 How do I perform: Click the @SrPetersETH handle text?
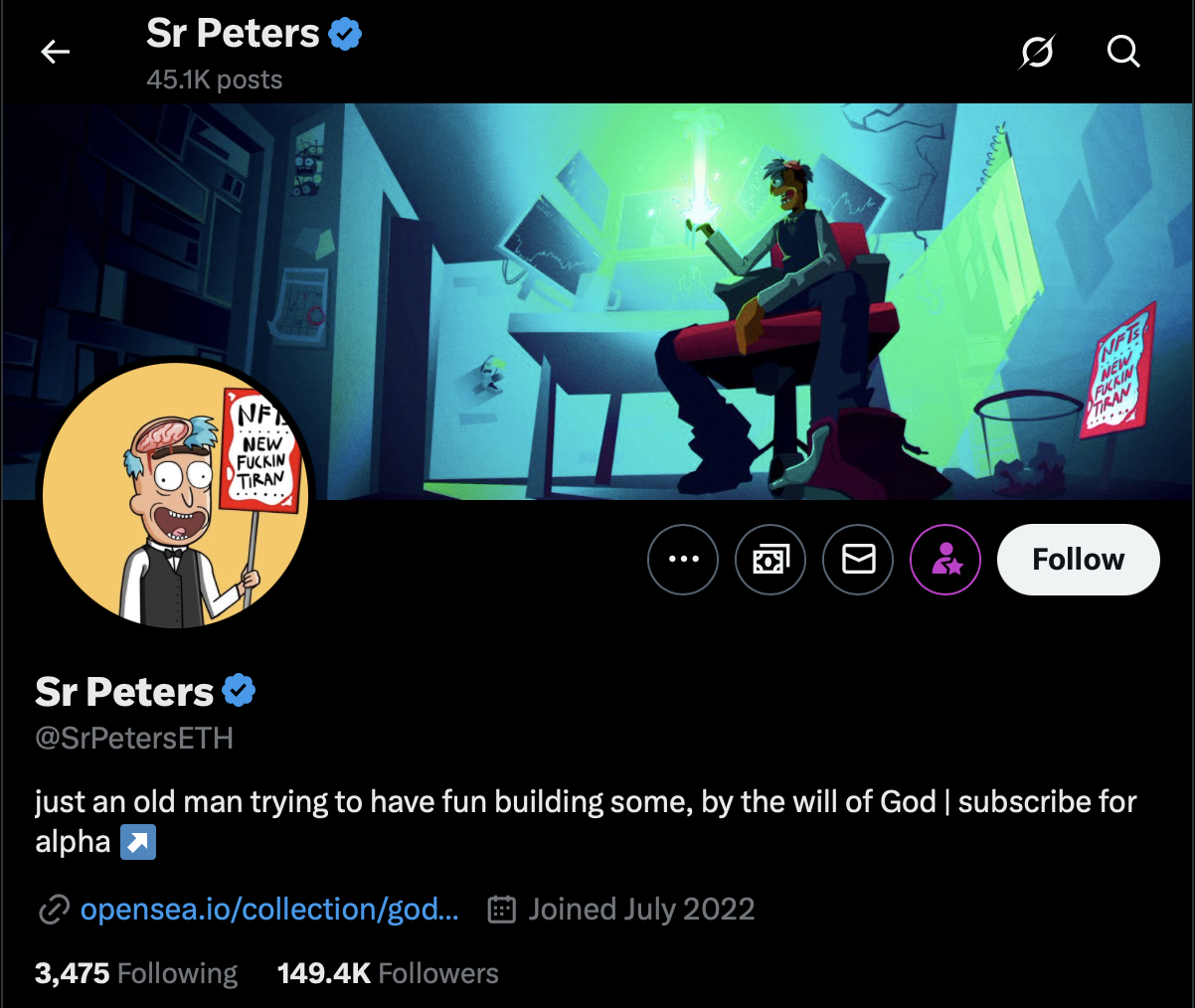coord(134,738)
